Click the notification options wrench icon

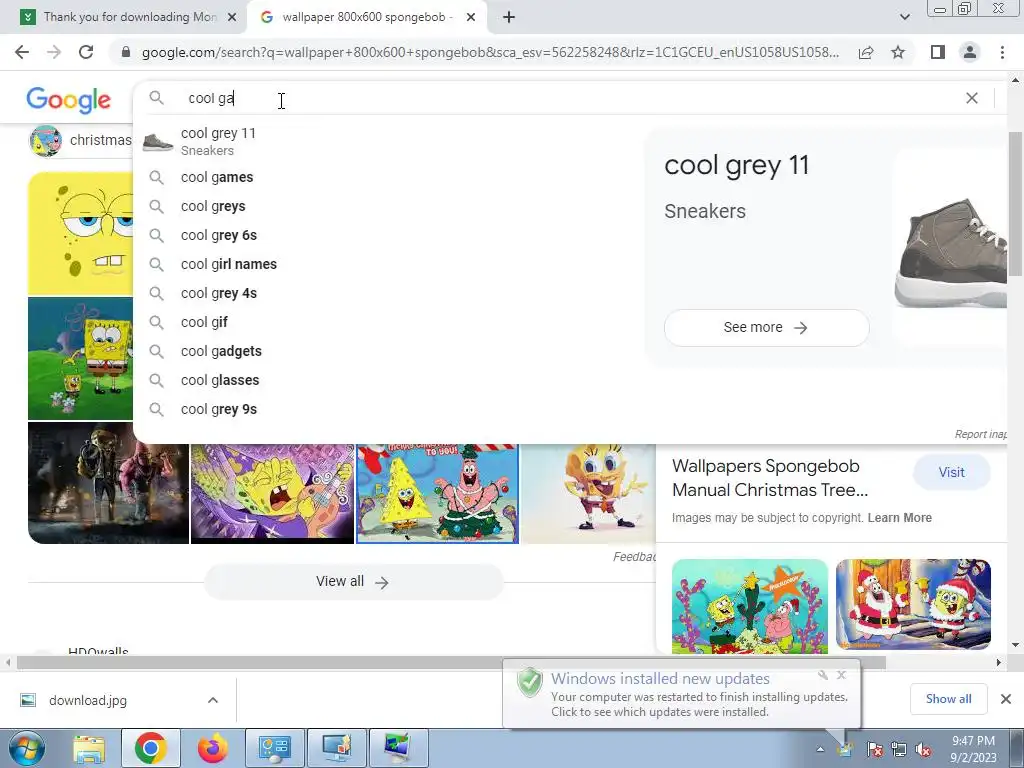[x=823, y=675]
